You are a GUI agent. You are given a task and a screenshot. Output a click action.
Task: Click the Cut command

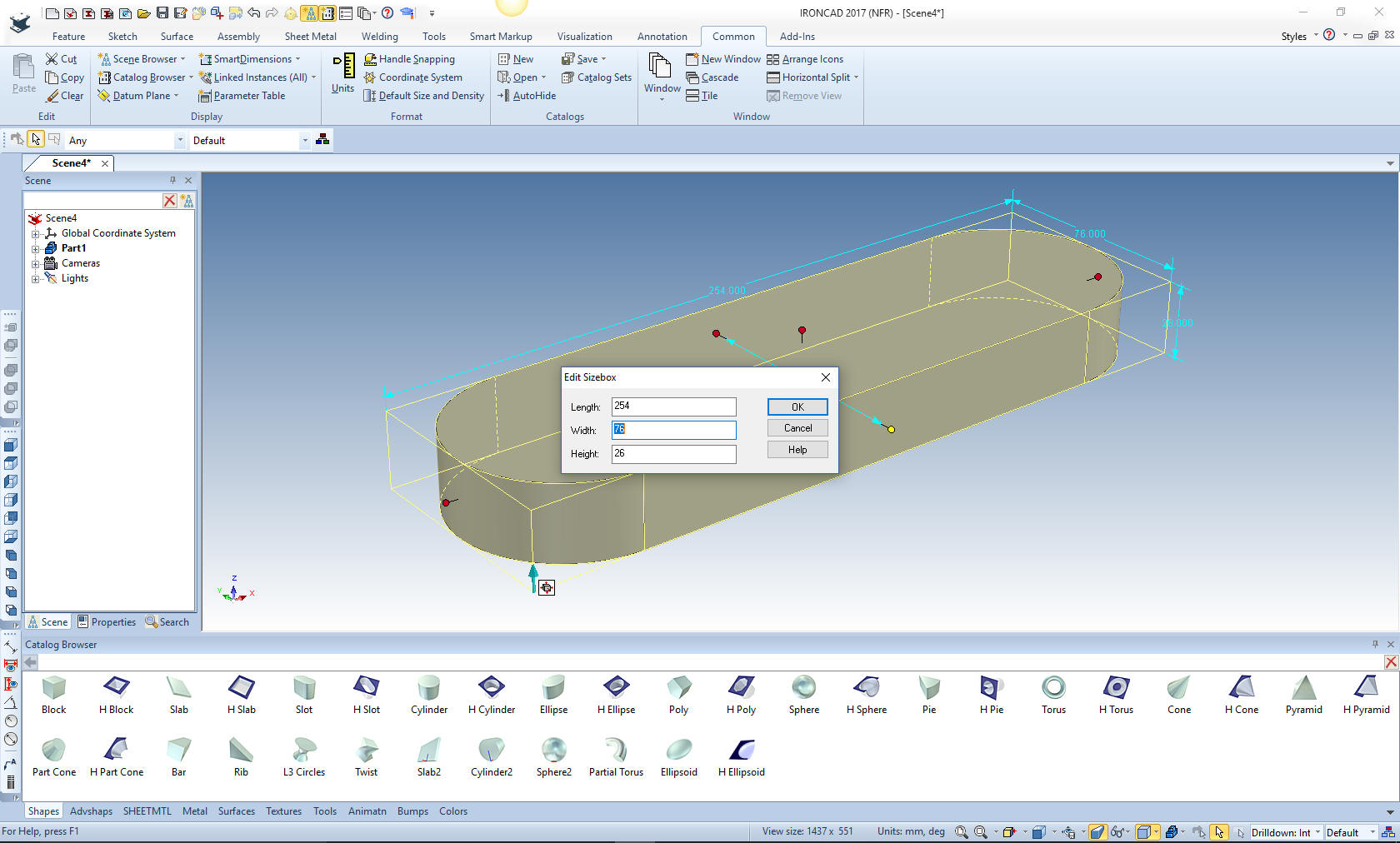tap(62, 59)
